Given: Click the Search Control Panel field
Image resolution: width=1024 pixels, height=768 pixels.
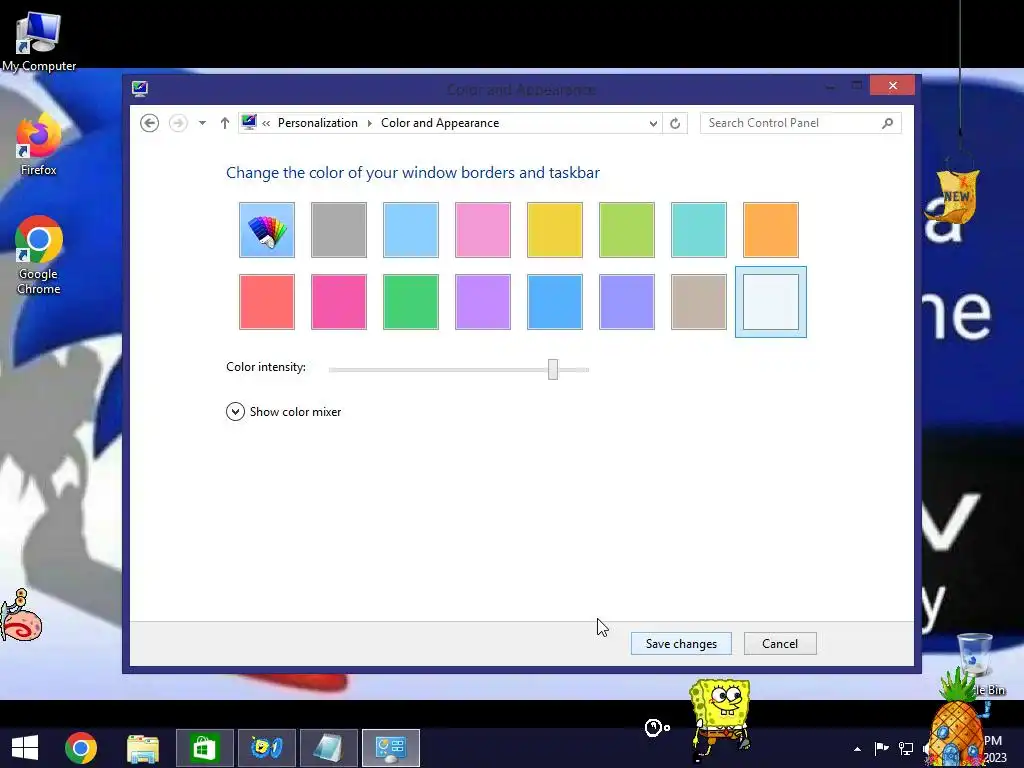Looking at the screenshot, I should coord(801,123).
